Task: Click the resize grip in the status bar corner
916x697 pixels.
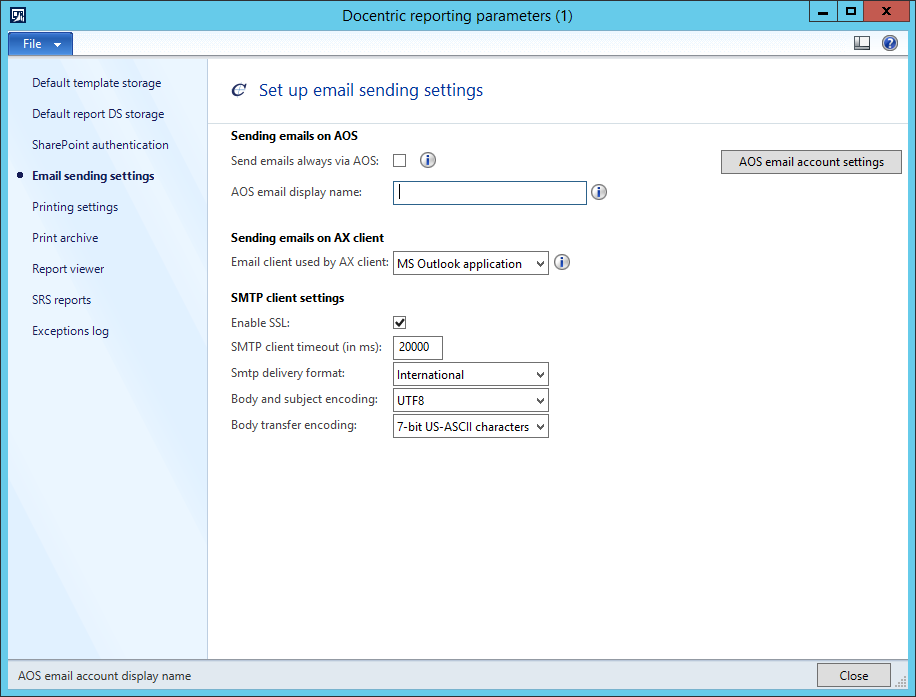Action: click(901, 682)
